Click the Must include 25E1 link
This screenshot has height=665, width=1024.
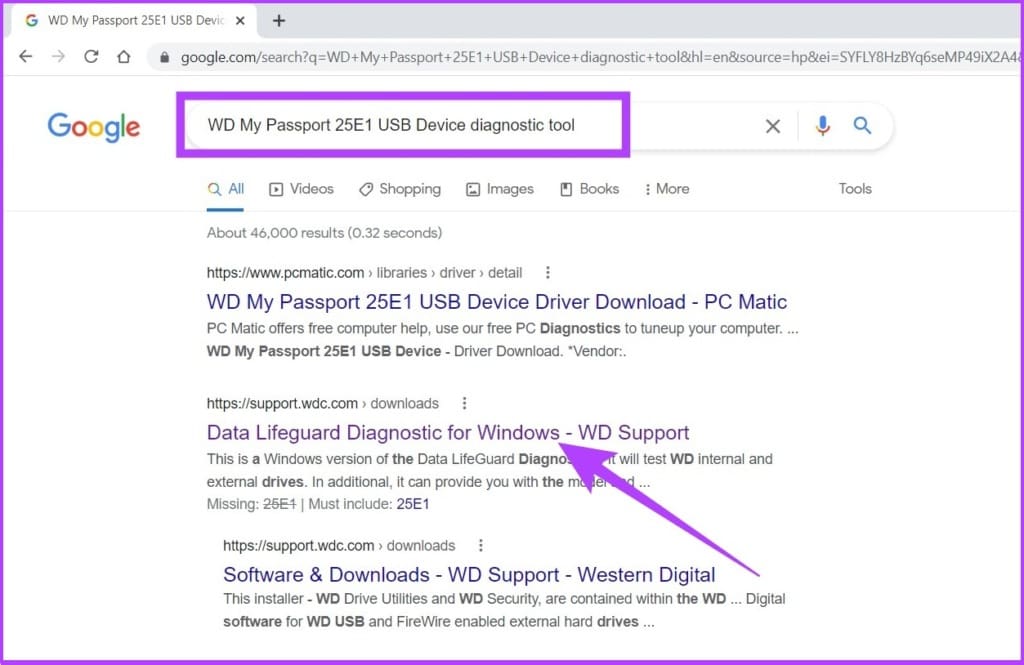tap(413, 504)
